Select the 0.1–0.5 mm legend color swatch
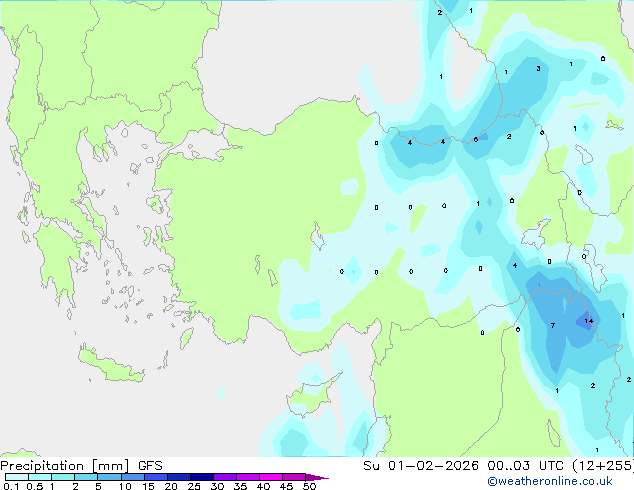Viewport: 634px width, 490px height. (17, 477)
